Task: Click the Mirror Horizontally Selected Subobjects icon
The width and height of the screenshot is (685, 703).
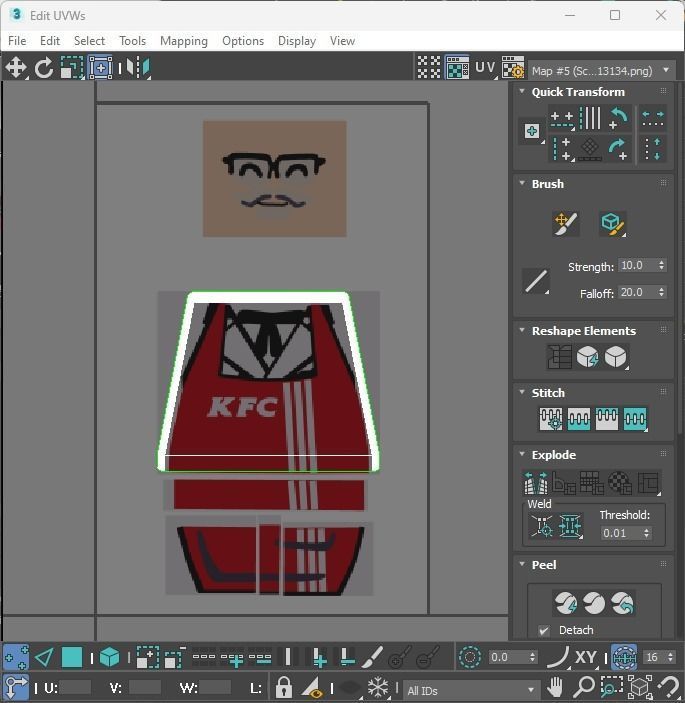Action: pos(138,68)
